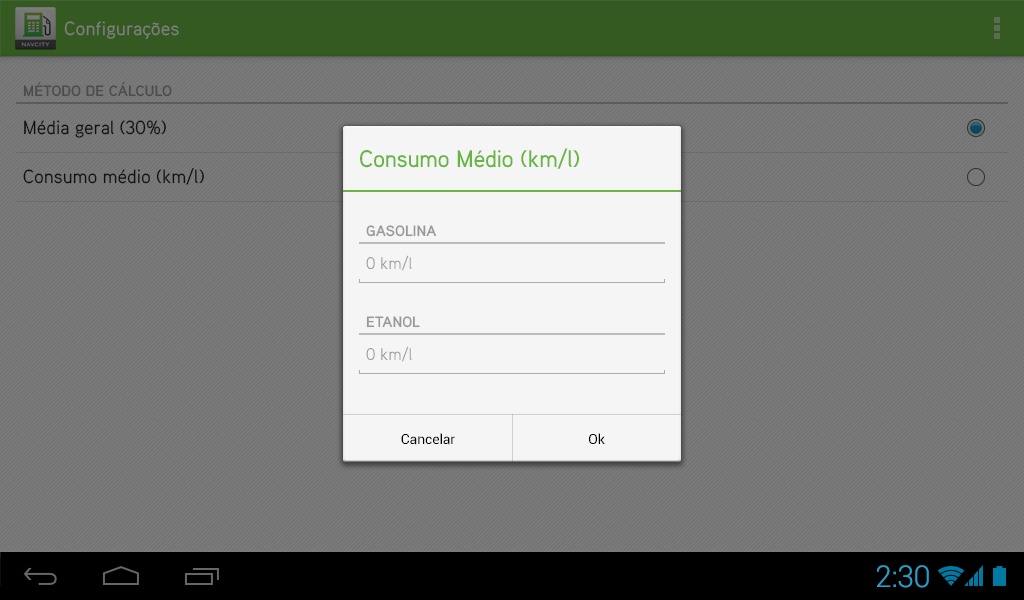Tap the MÉTODO DE CÁLCULO header

click(97, 91)
